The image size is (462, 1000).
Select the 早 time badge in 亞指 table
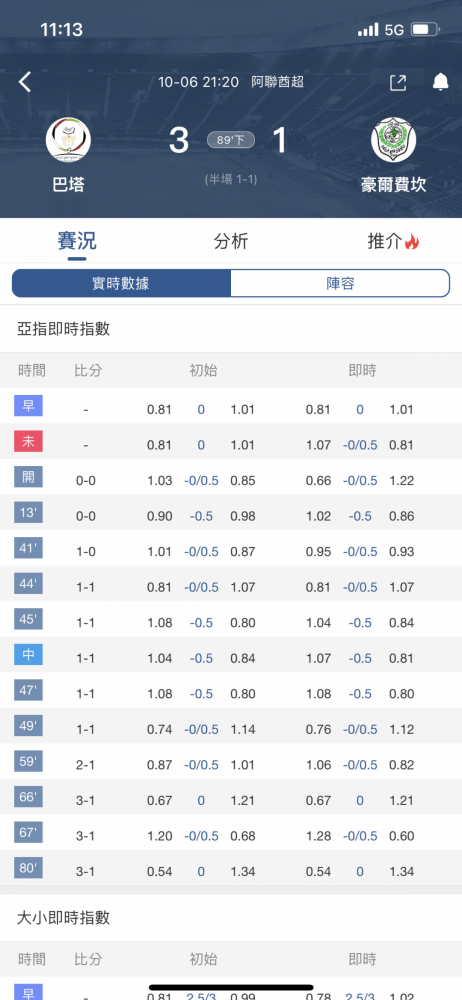28,406
